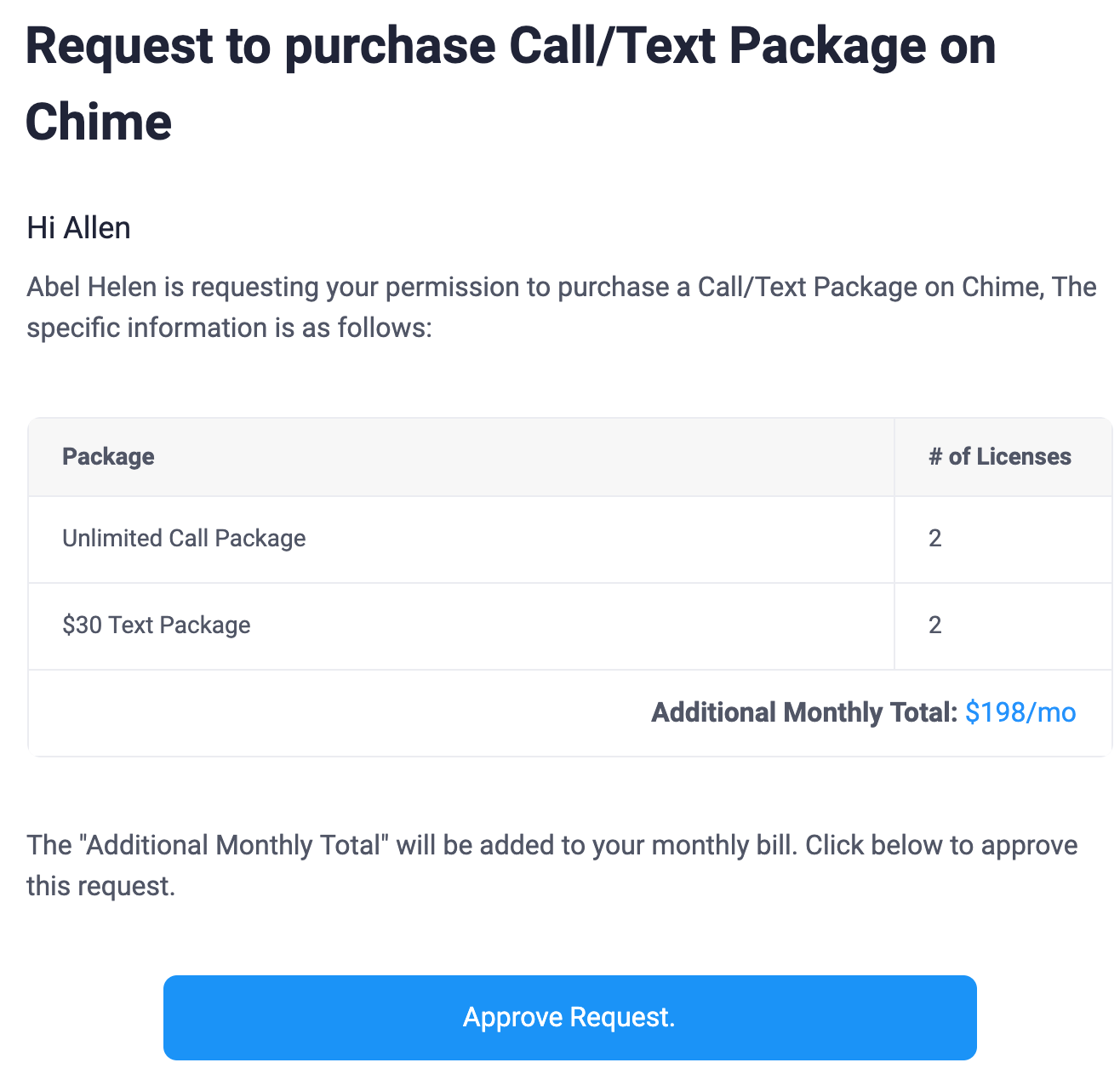
Task: Click the table header row background
Action: (x=569, y=457)
